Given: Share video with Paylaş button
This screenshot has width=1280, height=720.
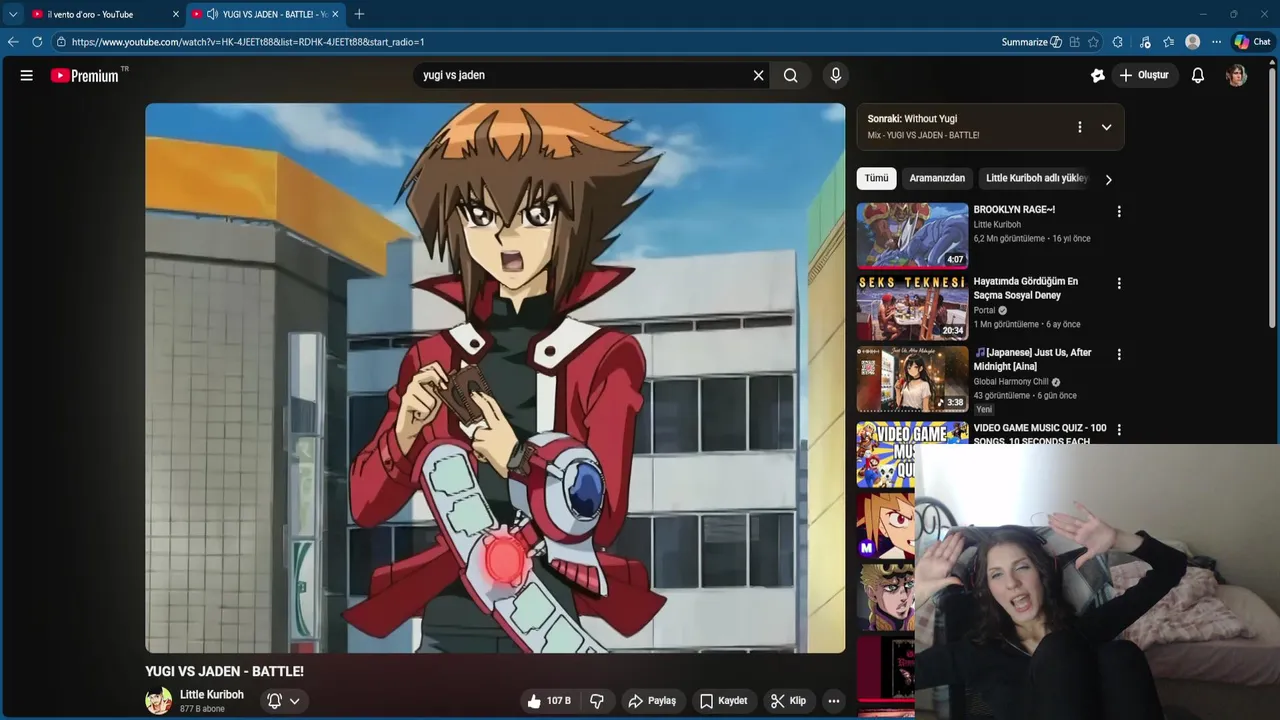Looking at the screenshot, I should tap(652, 701).
